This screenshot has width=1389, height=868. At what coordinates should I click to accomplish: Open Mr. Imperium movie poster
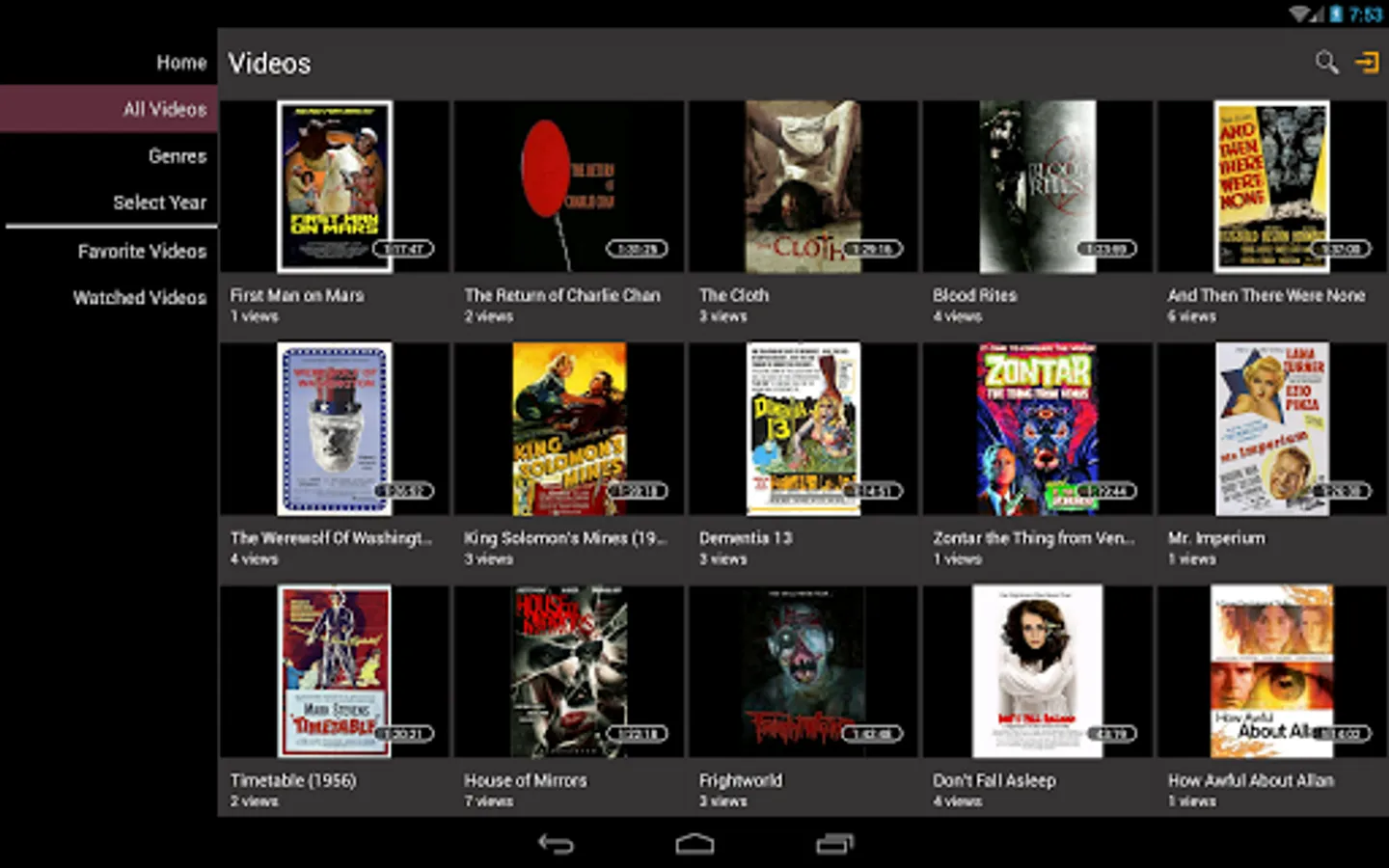[1271, 428]
